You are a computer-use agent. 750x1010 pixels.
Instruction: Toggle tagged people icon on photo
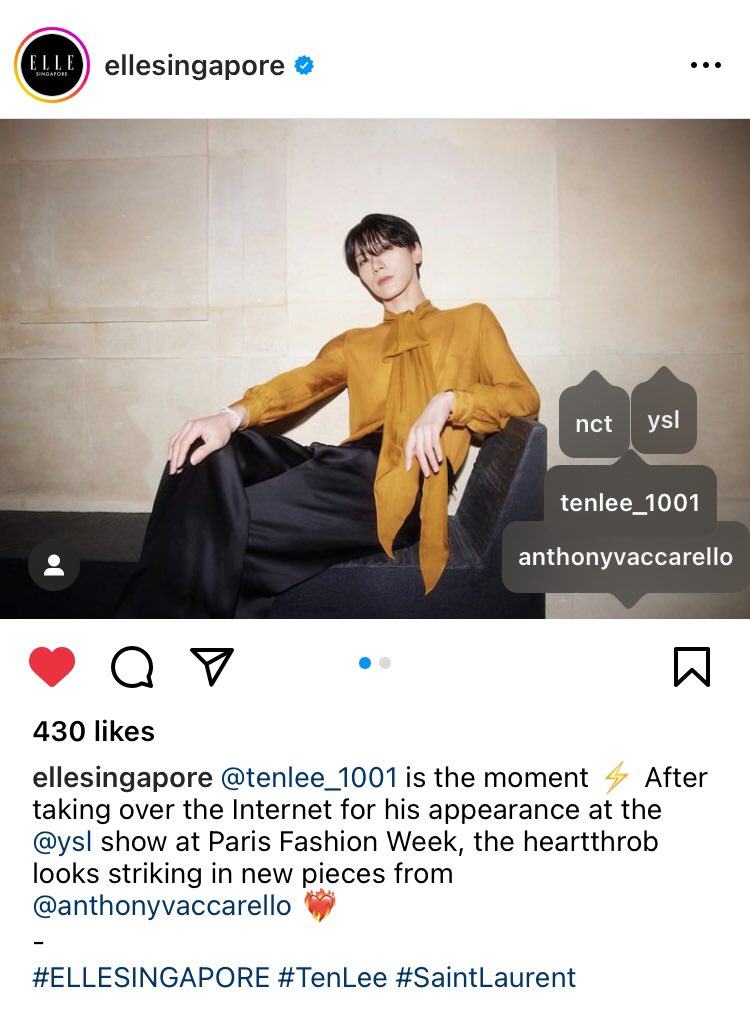pos(53,566)
